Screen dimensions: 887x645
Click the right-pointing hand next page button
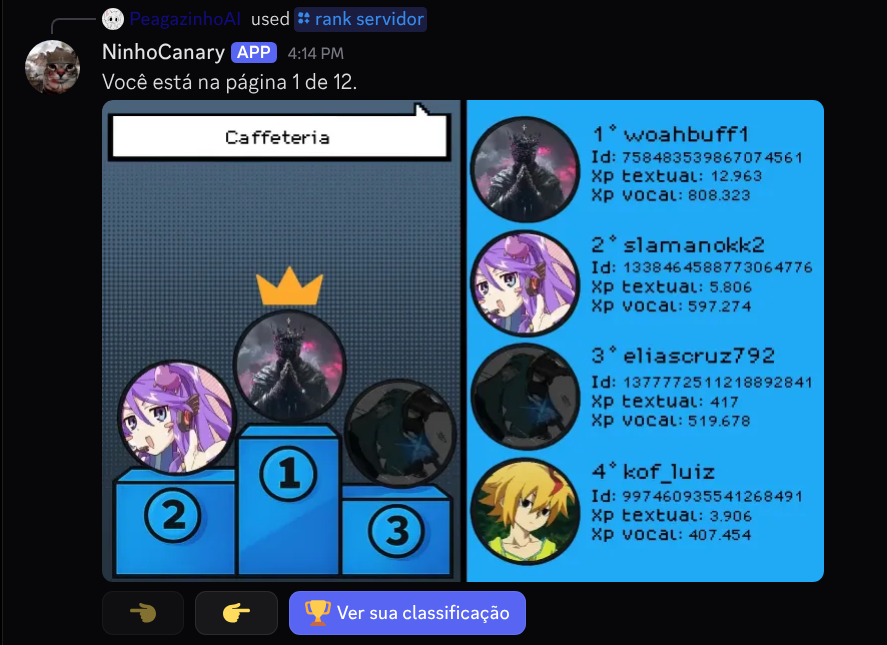pyautogui.click(x=236, y=613)
